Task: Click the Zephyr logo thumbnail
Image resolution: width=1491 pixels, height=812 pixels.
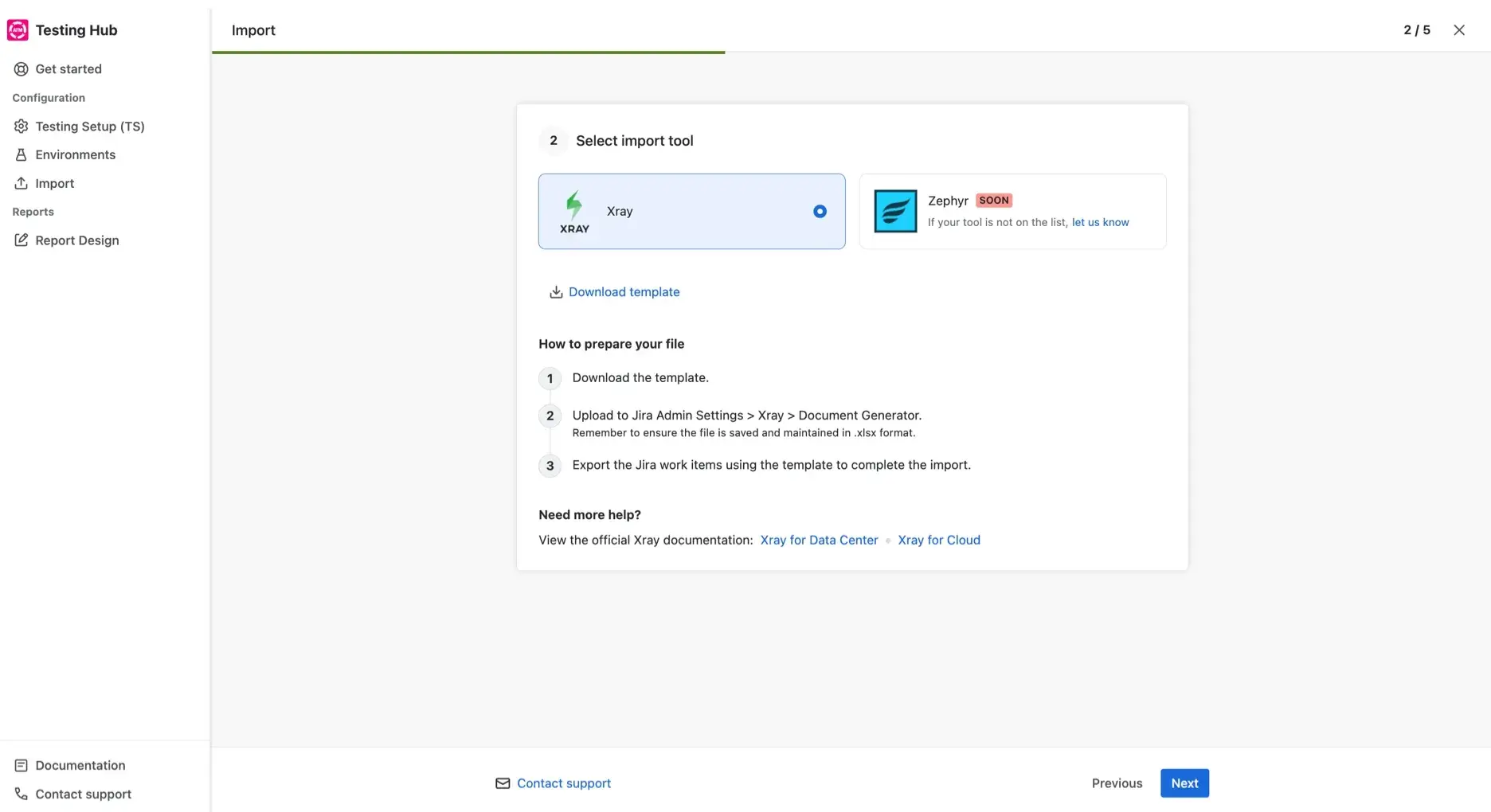Action: [x=895, y=211]
